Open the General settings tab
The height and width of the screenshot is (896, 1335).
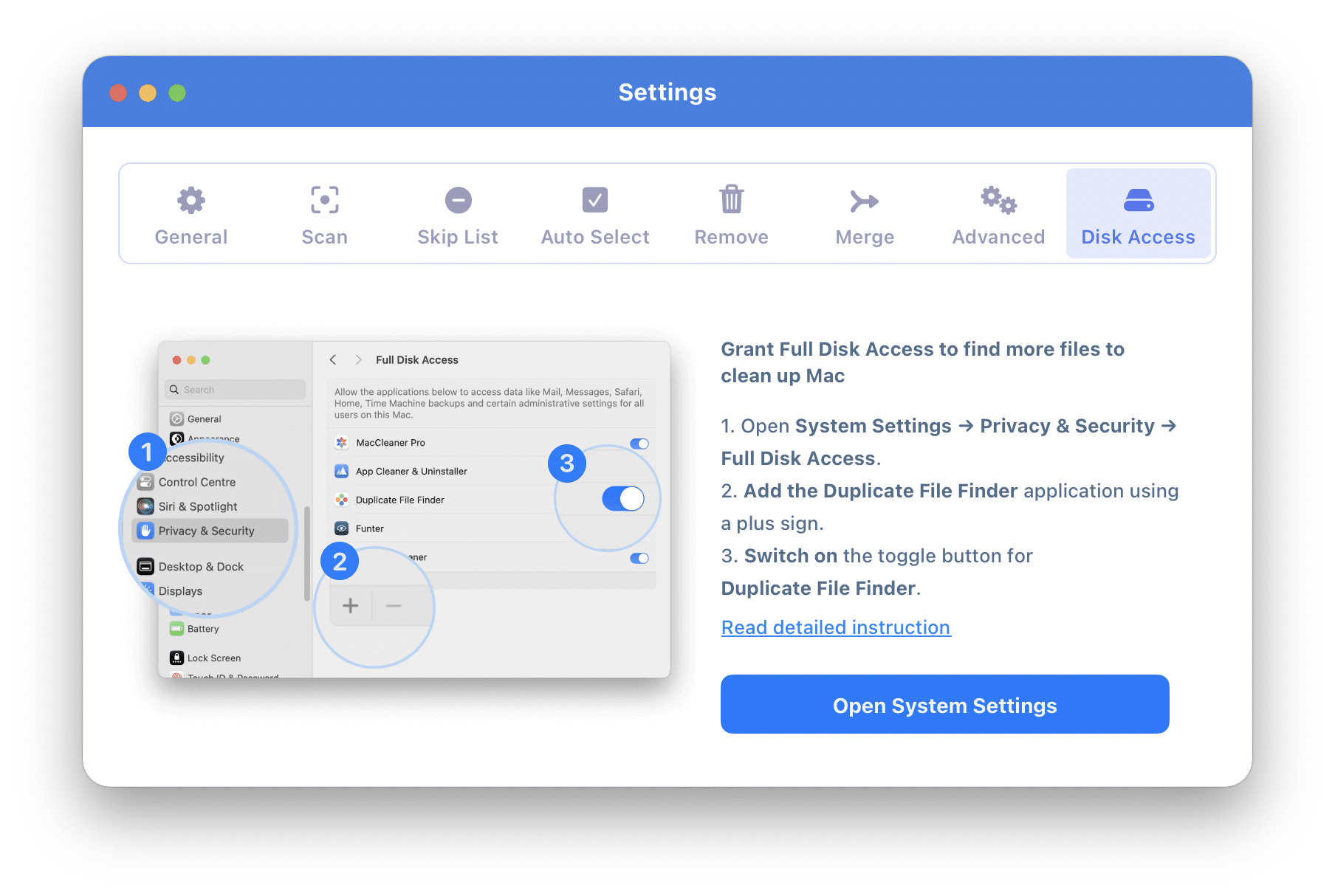(x=191, y=214)
